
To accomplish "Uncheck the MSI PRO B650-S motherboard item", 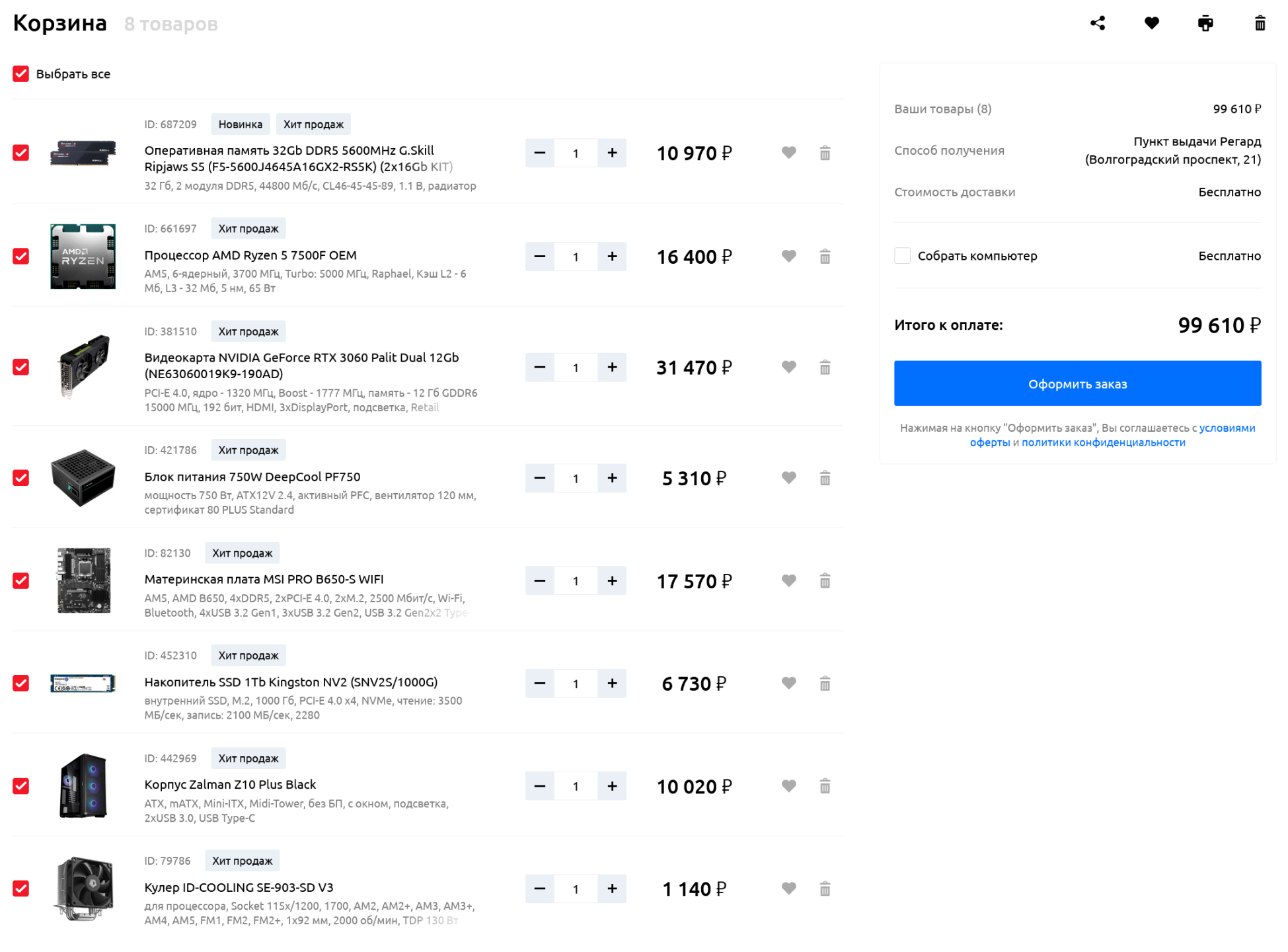I will (20, 581).
